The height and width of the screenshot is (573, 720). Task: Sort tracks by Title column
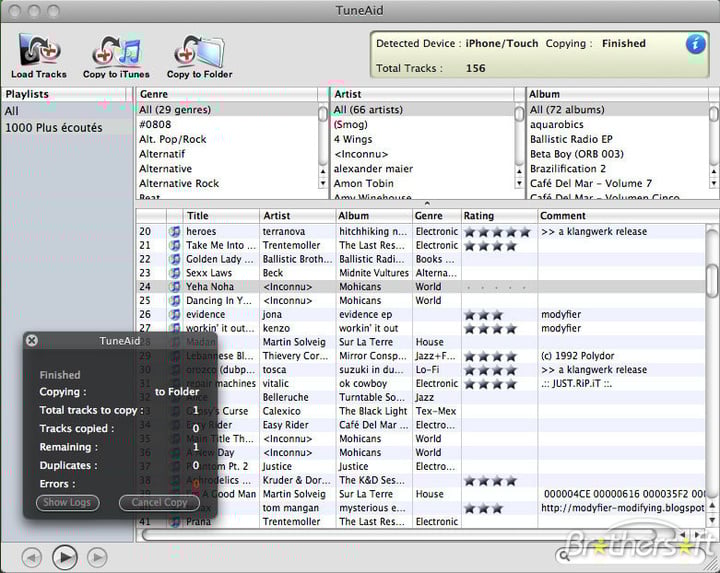[x=221, y=216]
